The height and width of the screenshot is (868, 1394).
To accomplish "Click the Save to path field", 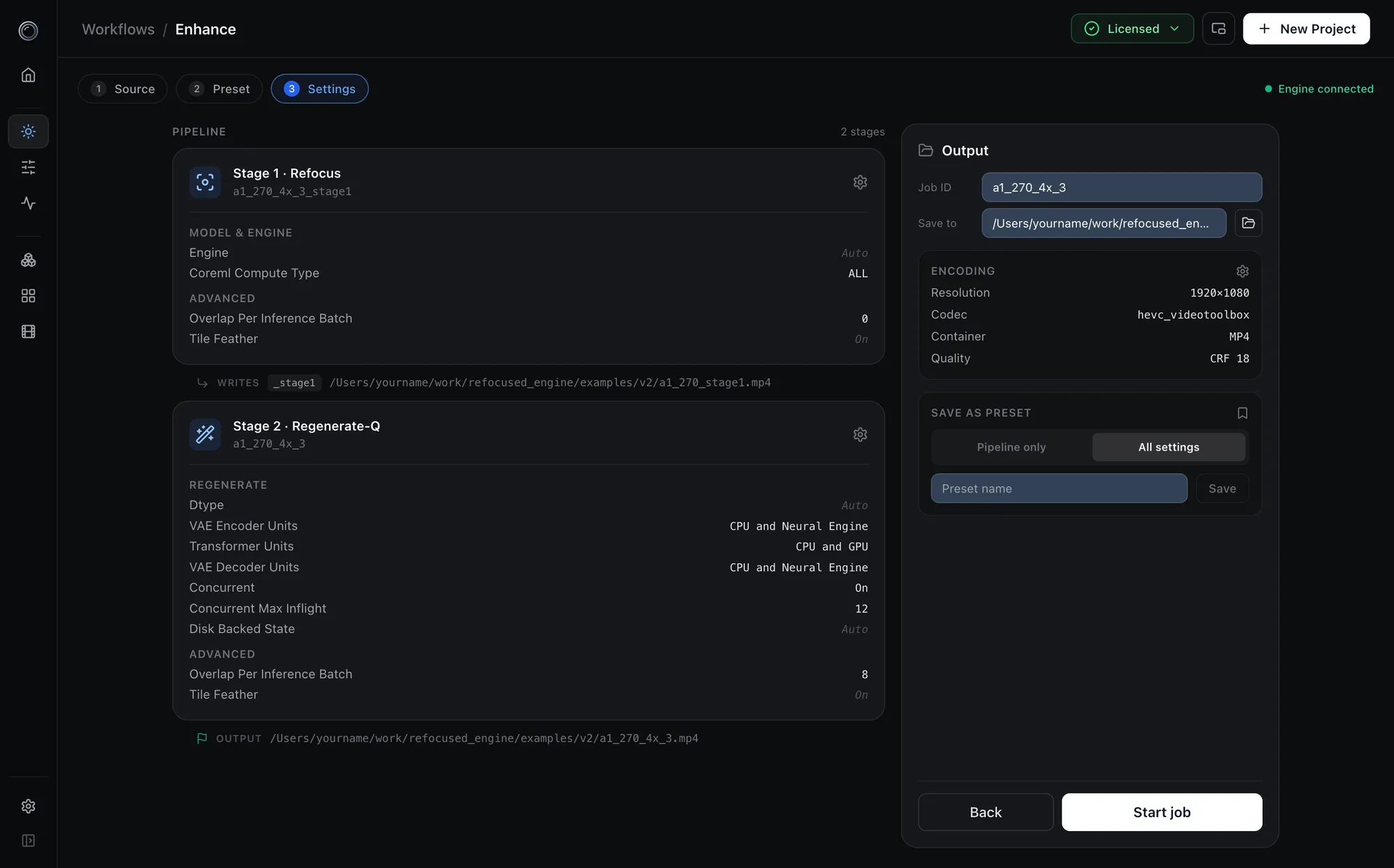I will pyautogui.click(x=1104, y=223).
